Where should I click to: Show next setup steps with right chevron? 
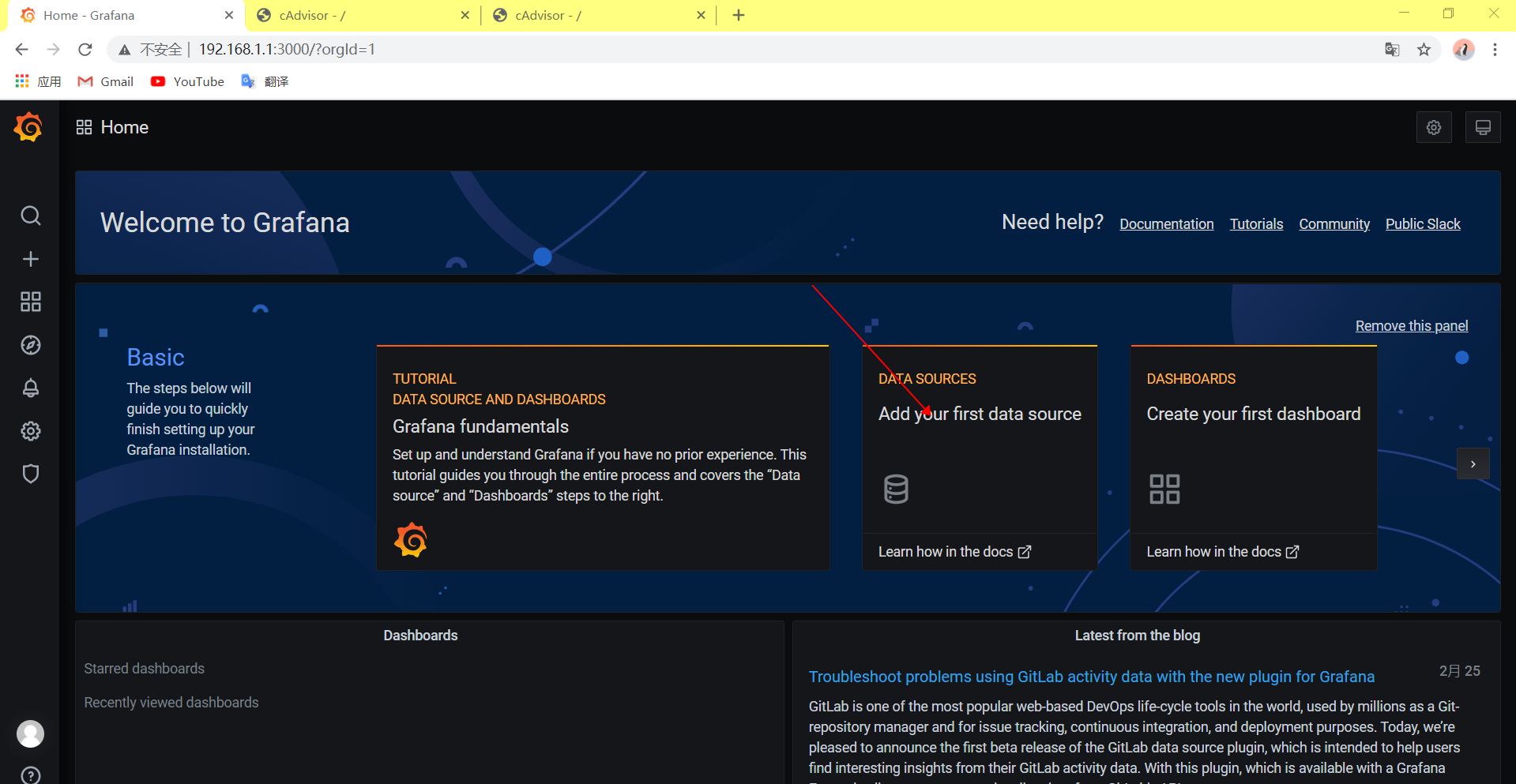coord(1473,464)
